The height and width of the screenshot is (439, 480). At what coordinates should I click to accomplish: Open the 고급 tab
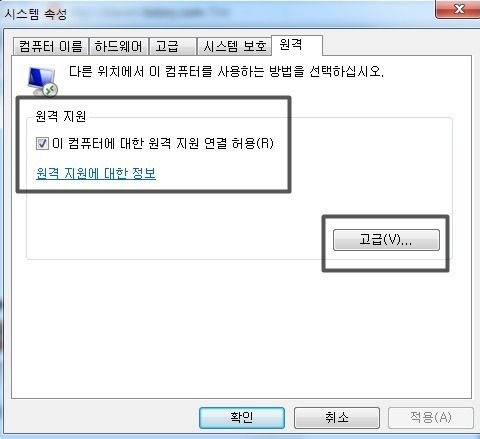point(172,46)
